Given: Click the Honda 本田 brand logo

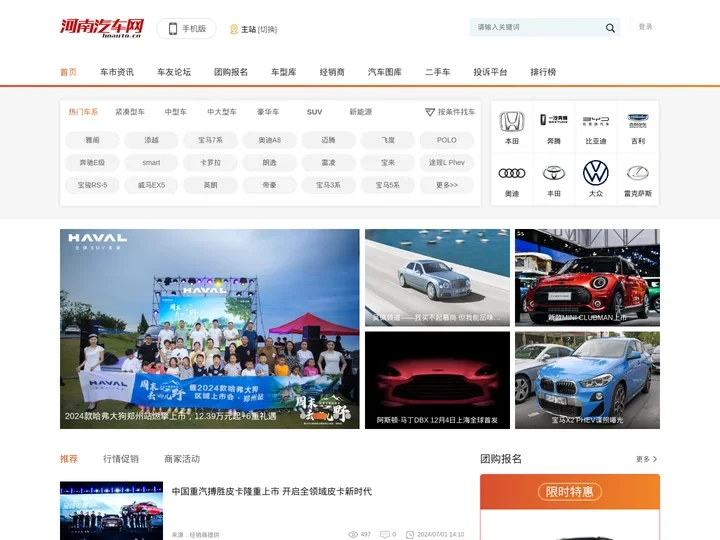Looking at the screenshot, I should coord(512,122).
